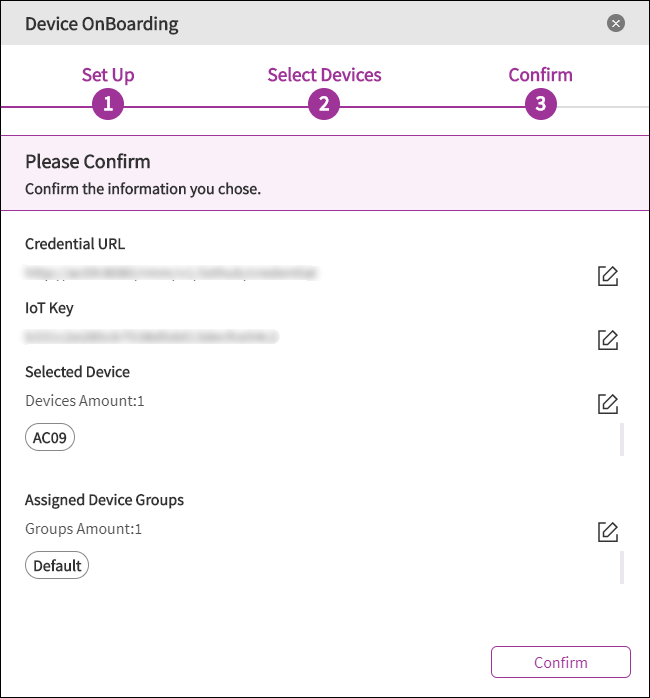Click the Default group chip
Screen dimensions: 650x698
coord(57,566)
